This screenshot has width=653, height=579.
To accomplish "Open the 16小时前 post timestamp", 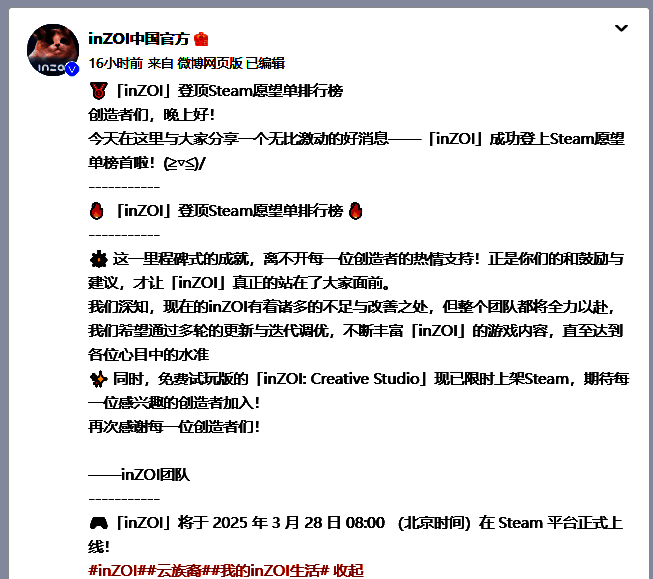I will 115,63.
